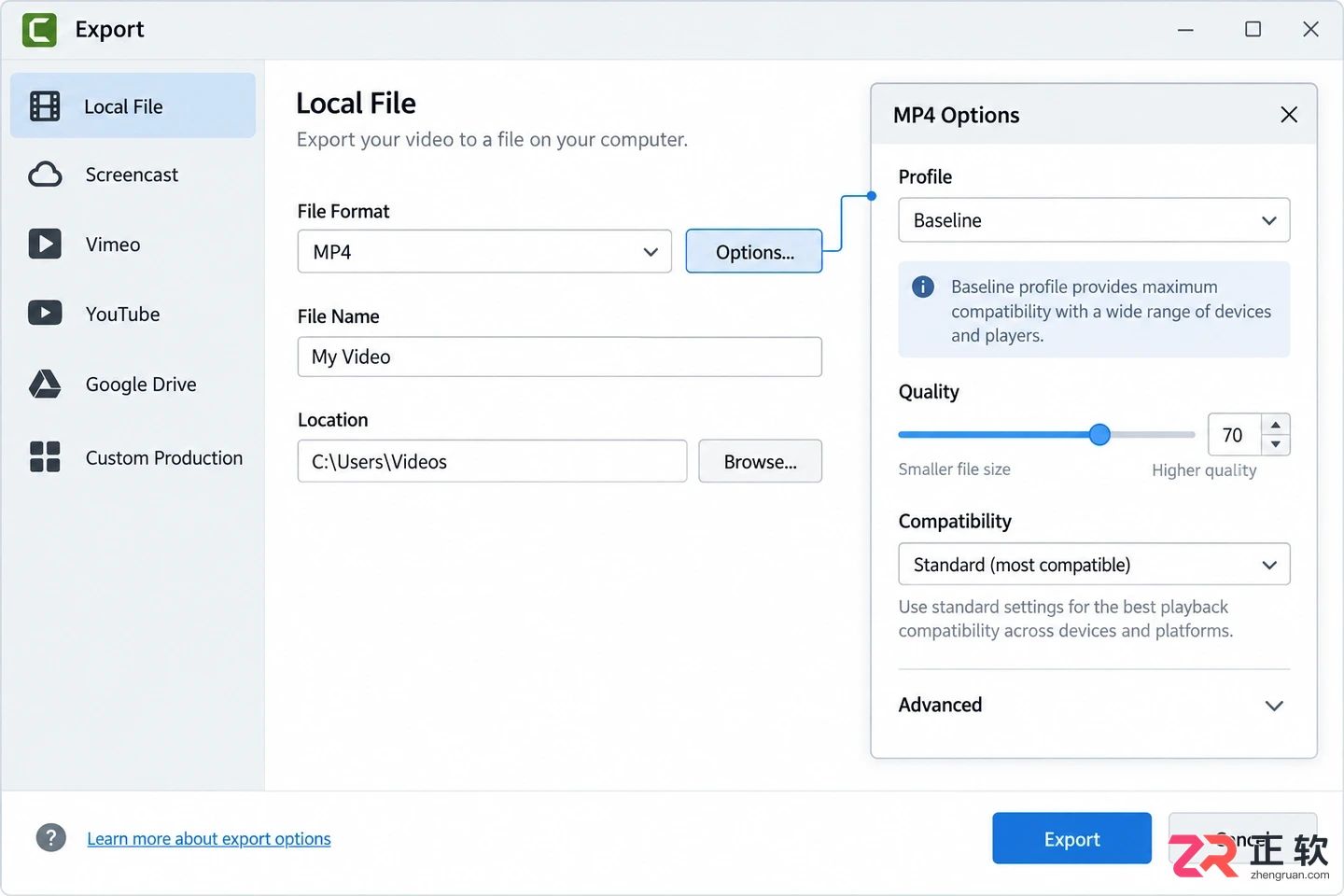Image resolution: width=1344 pixels, height=896 pixels.
Task: Click the Options... button
Action: (x=754, y=252)
